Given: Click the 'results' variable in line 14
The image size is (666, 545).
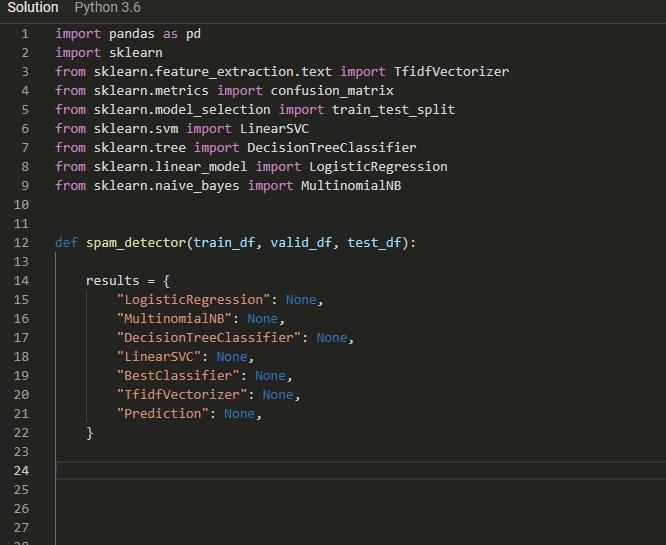Looking at the screenshot, I should 113,280.
